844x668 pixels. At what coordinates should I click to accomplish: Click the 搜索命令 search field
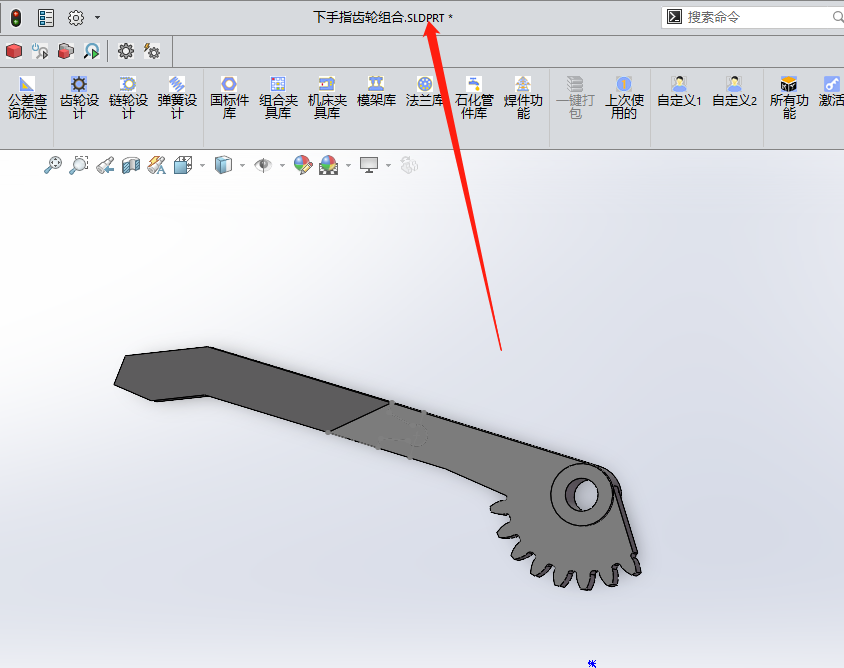(753, 17)
